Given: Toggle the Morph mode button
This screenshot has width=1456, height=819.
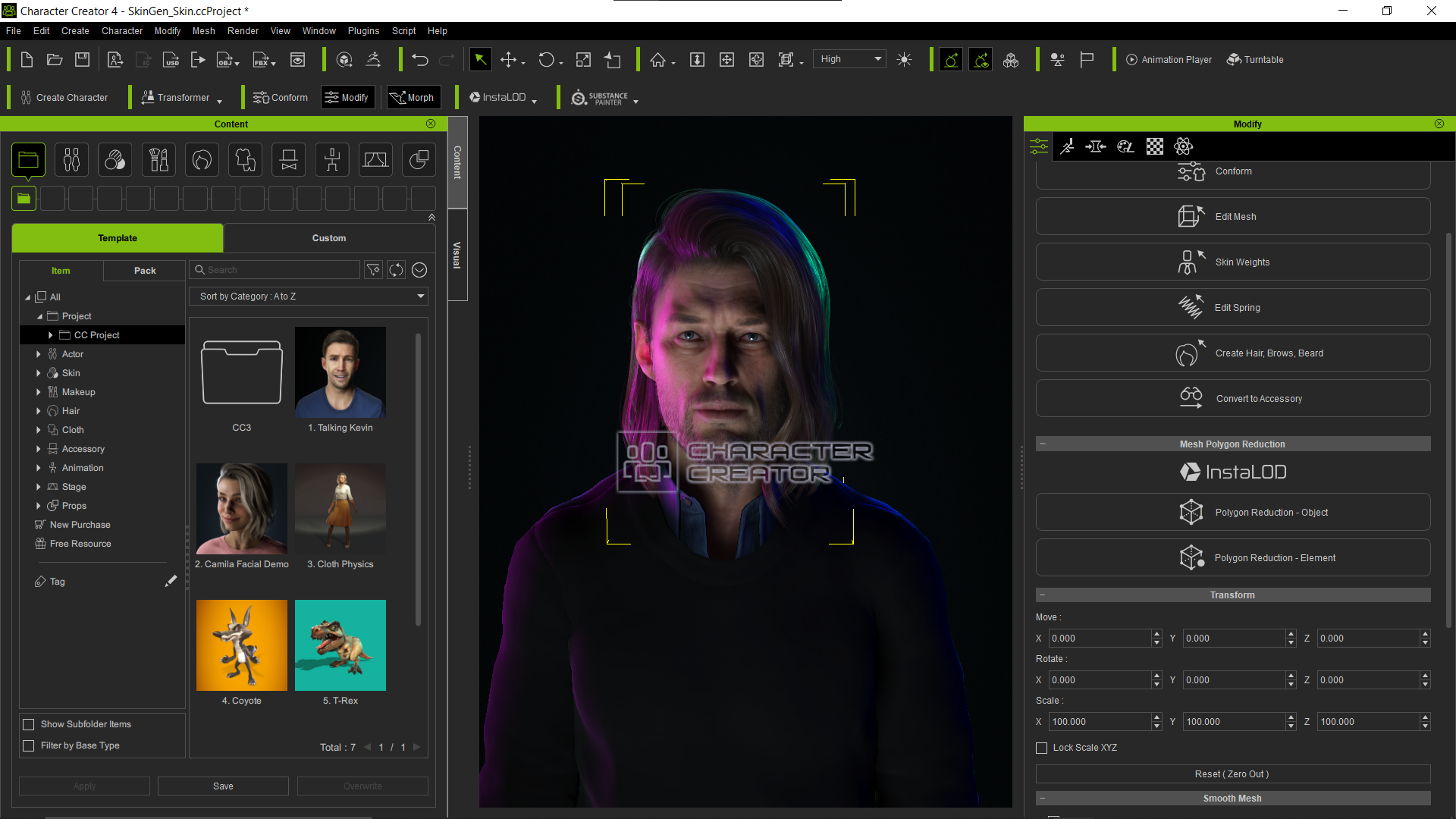Looking at the screenshot, I should click(x=413, y=97).
